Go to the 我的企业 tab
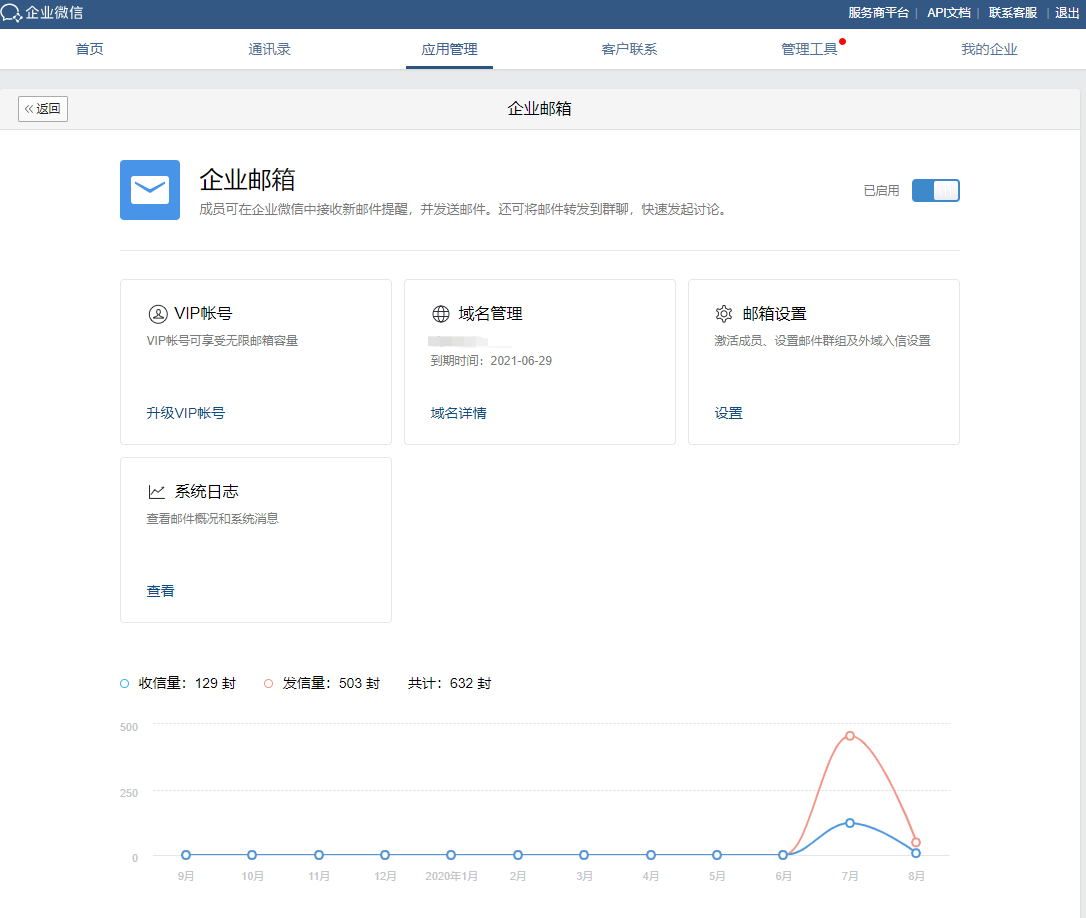1086x918 pixels. (x=989, y=49)
